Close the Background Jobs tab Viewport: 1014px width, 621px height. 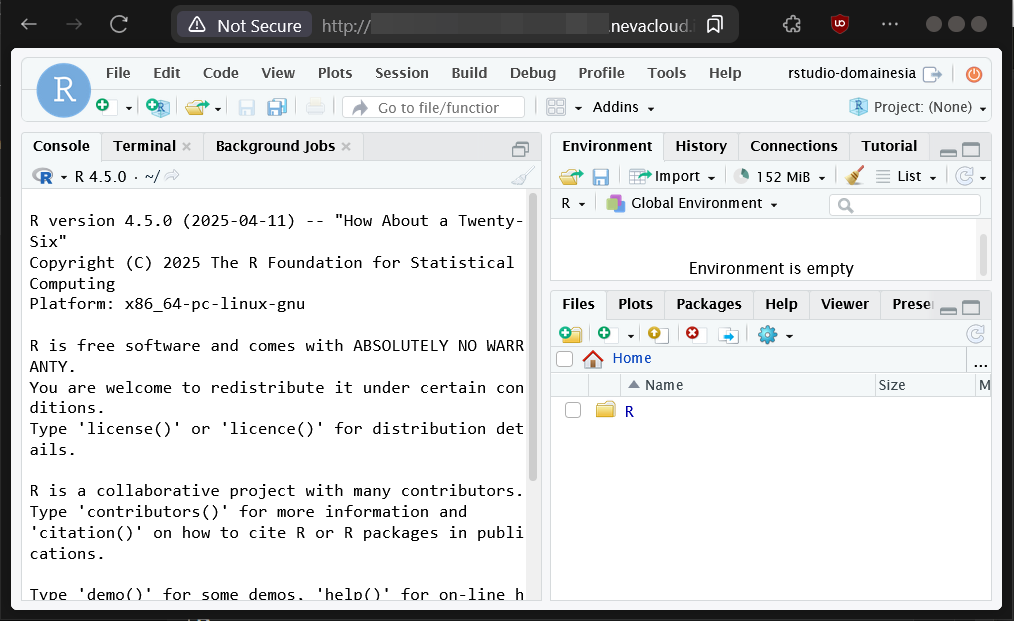[346, 147]
